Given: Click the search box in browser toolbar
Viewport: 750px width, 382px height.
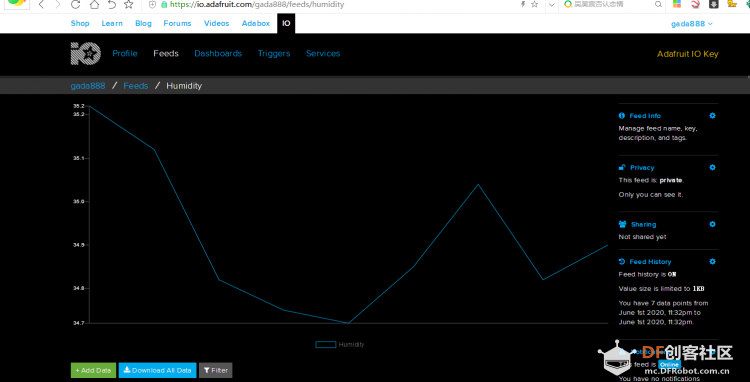Looking at the screenshot, I should click(613, 4).
